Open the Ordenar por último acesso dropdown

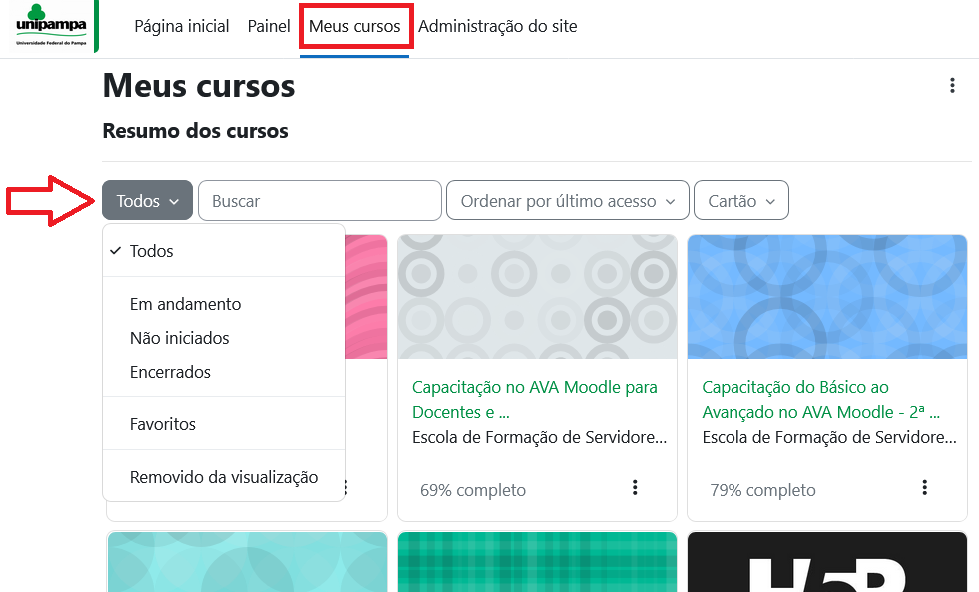point(567,200)
